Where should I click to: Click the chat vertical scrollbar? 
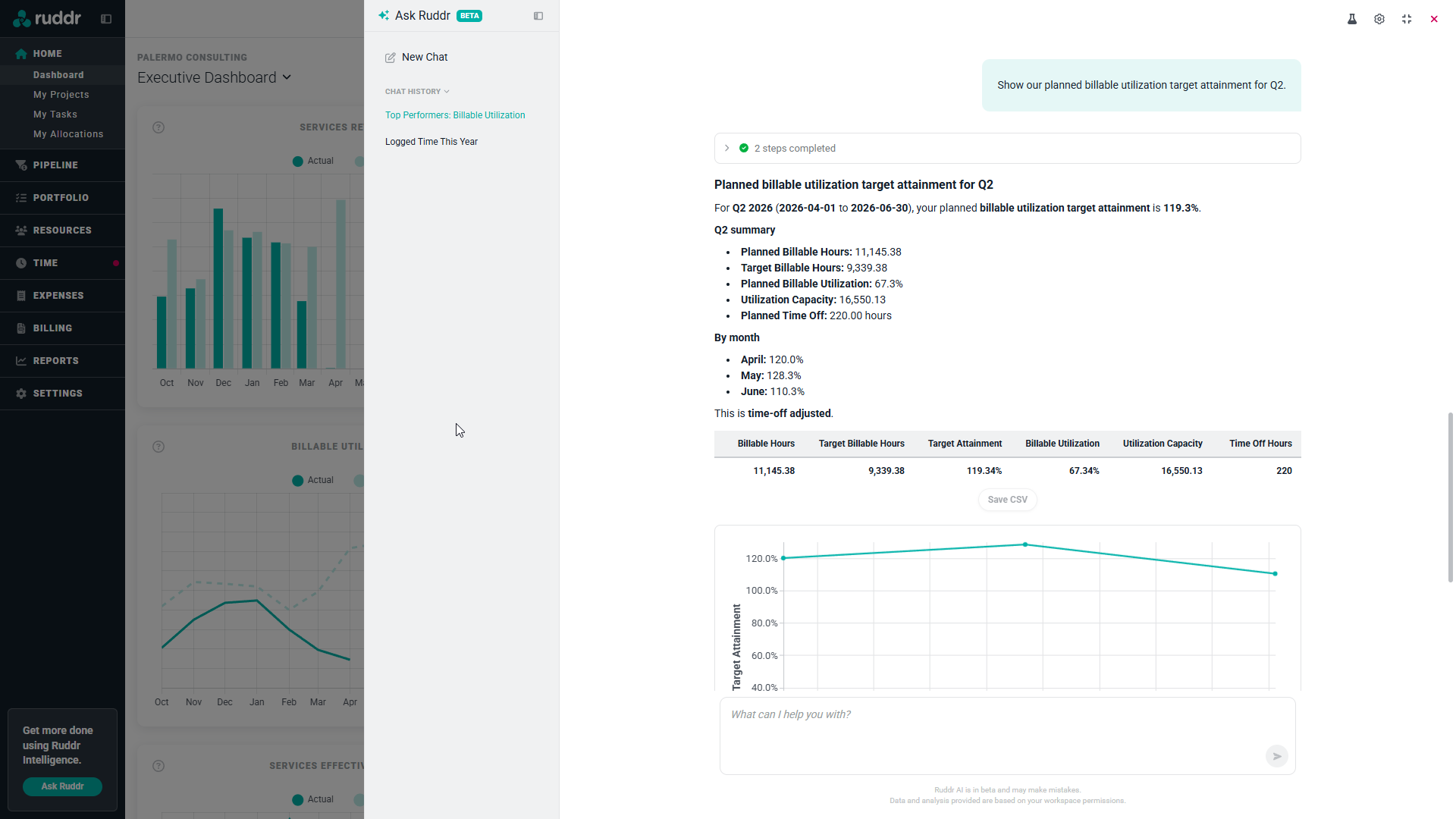1450,497
